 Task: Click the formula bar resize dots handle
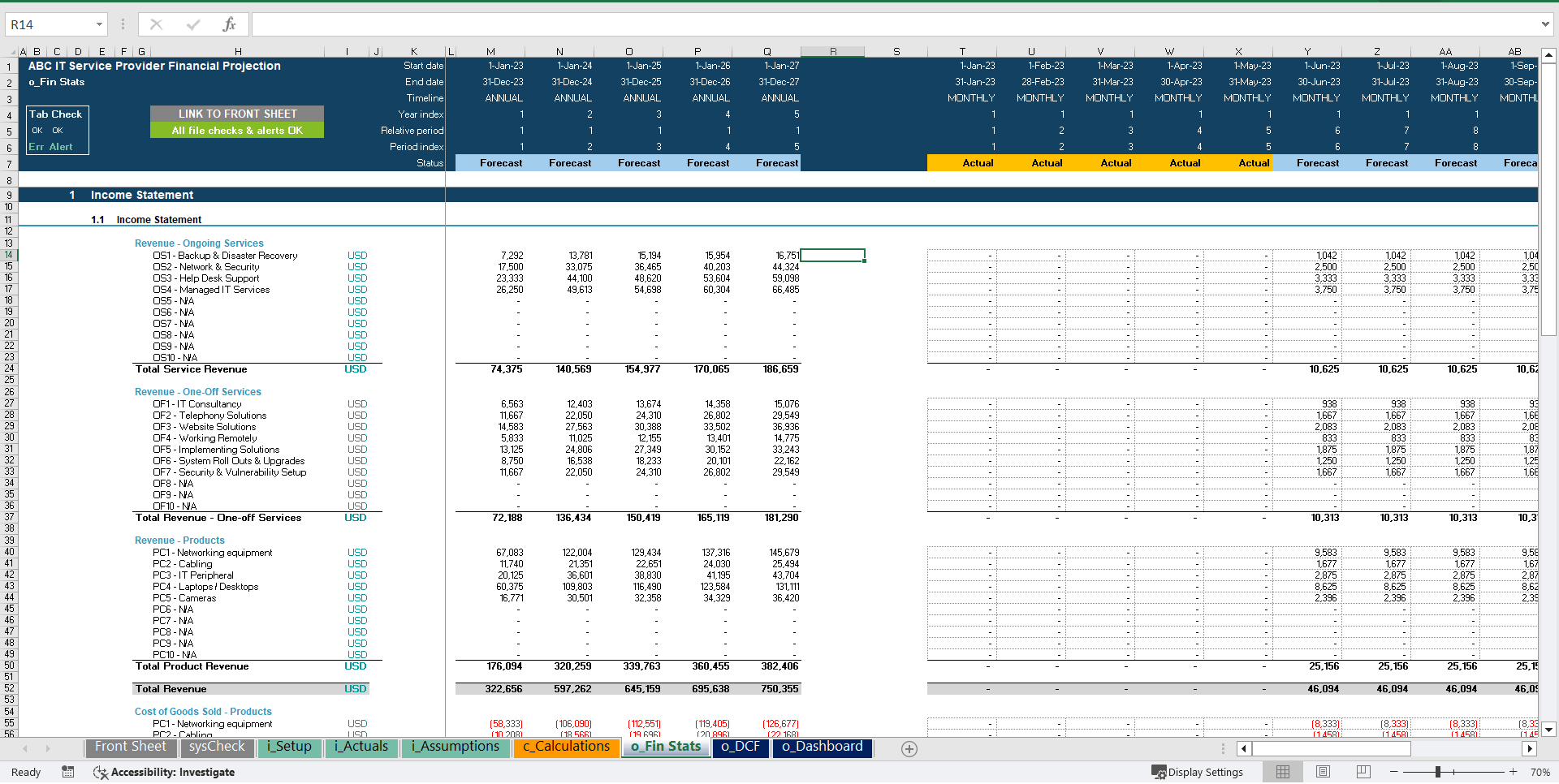(123, 24)
